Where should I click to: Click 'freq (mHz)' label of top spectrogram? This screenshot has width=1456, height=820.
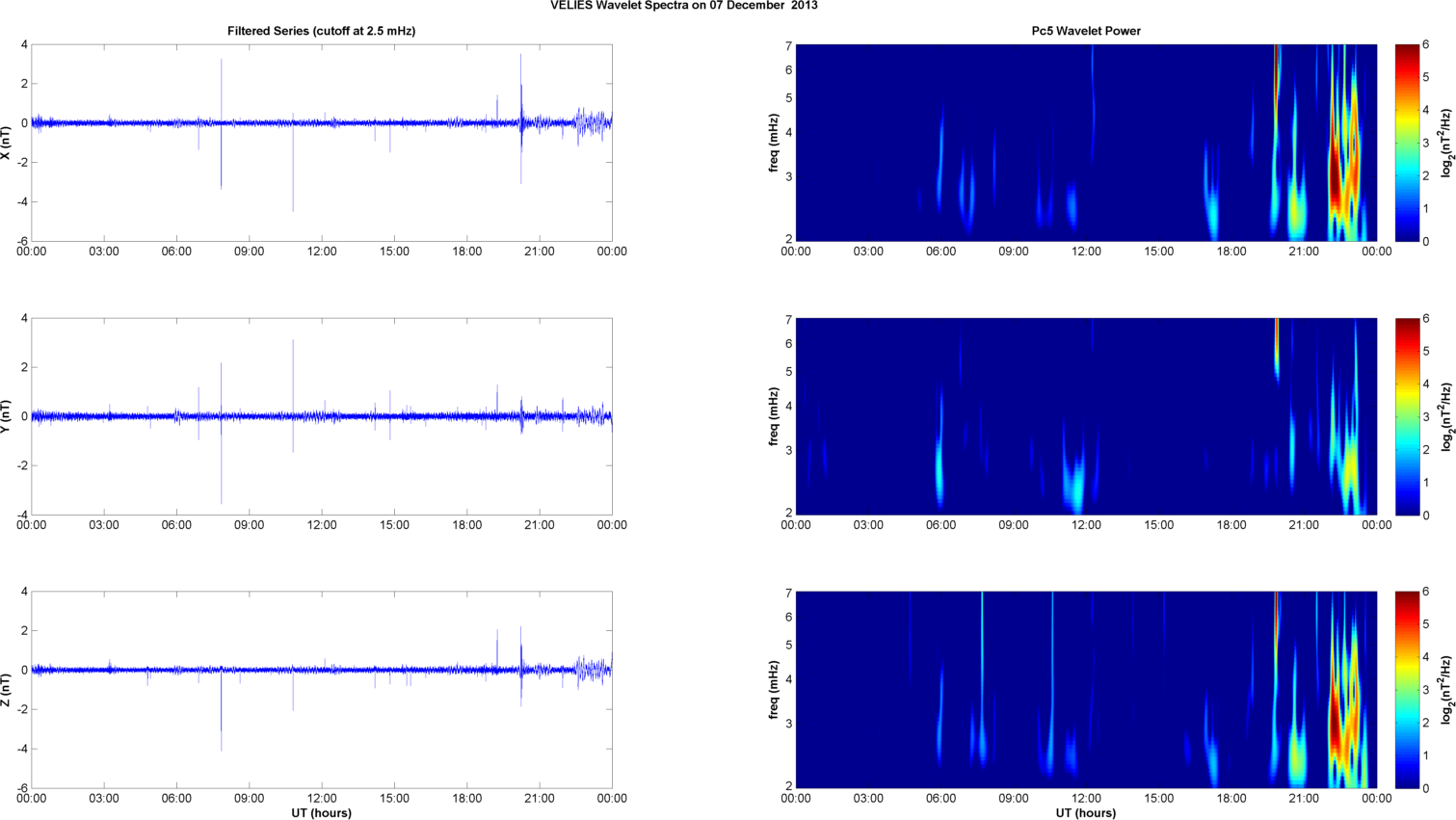773,143
